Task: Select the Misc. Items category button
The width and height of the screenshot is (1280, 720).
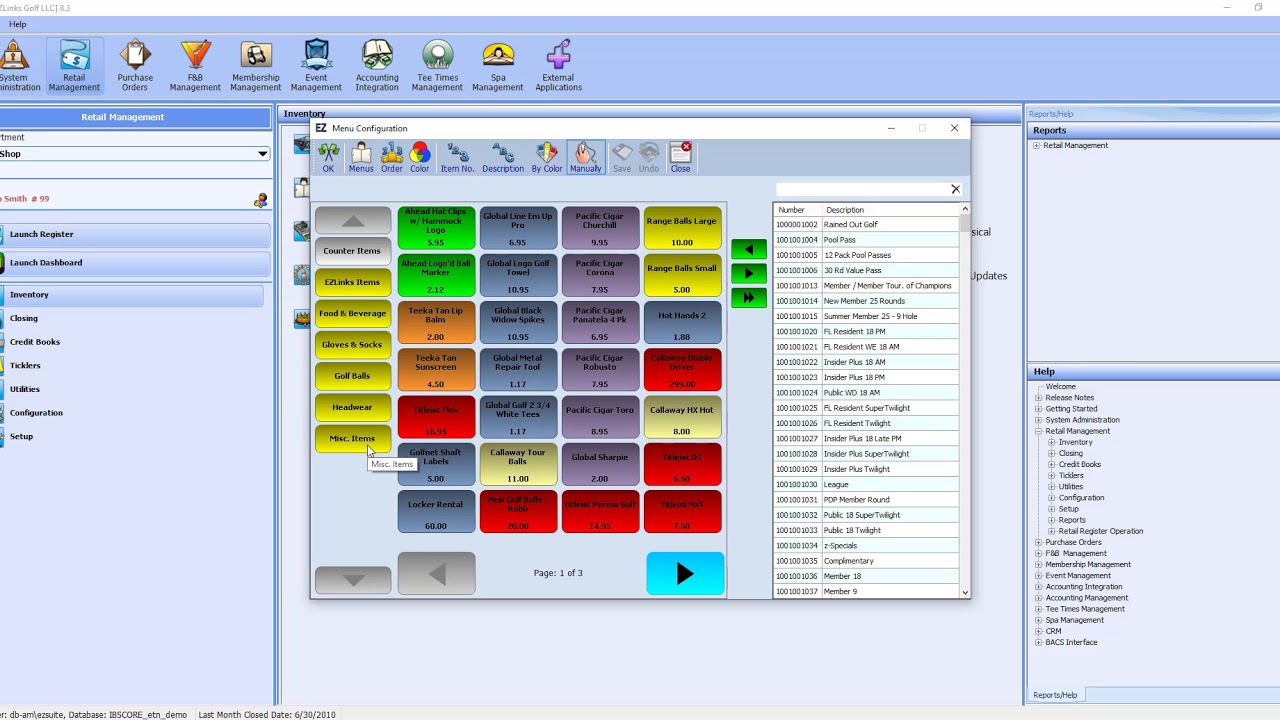Action: click(352, 438)
